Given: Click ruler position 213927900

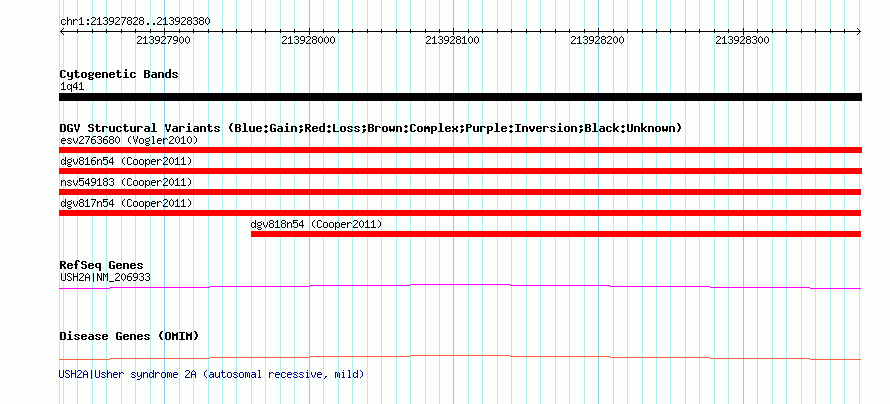Looking at the screenshot, I should [163, 40].
